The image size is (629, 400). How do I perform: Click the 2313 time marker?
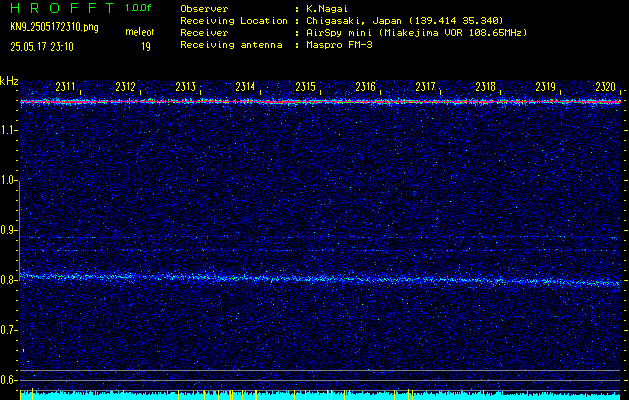(185, 87)
